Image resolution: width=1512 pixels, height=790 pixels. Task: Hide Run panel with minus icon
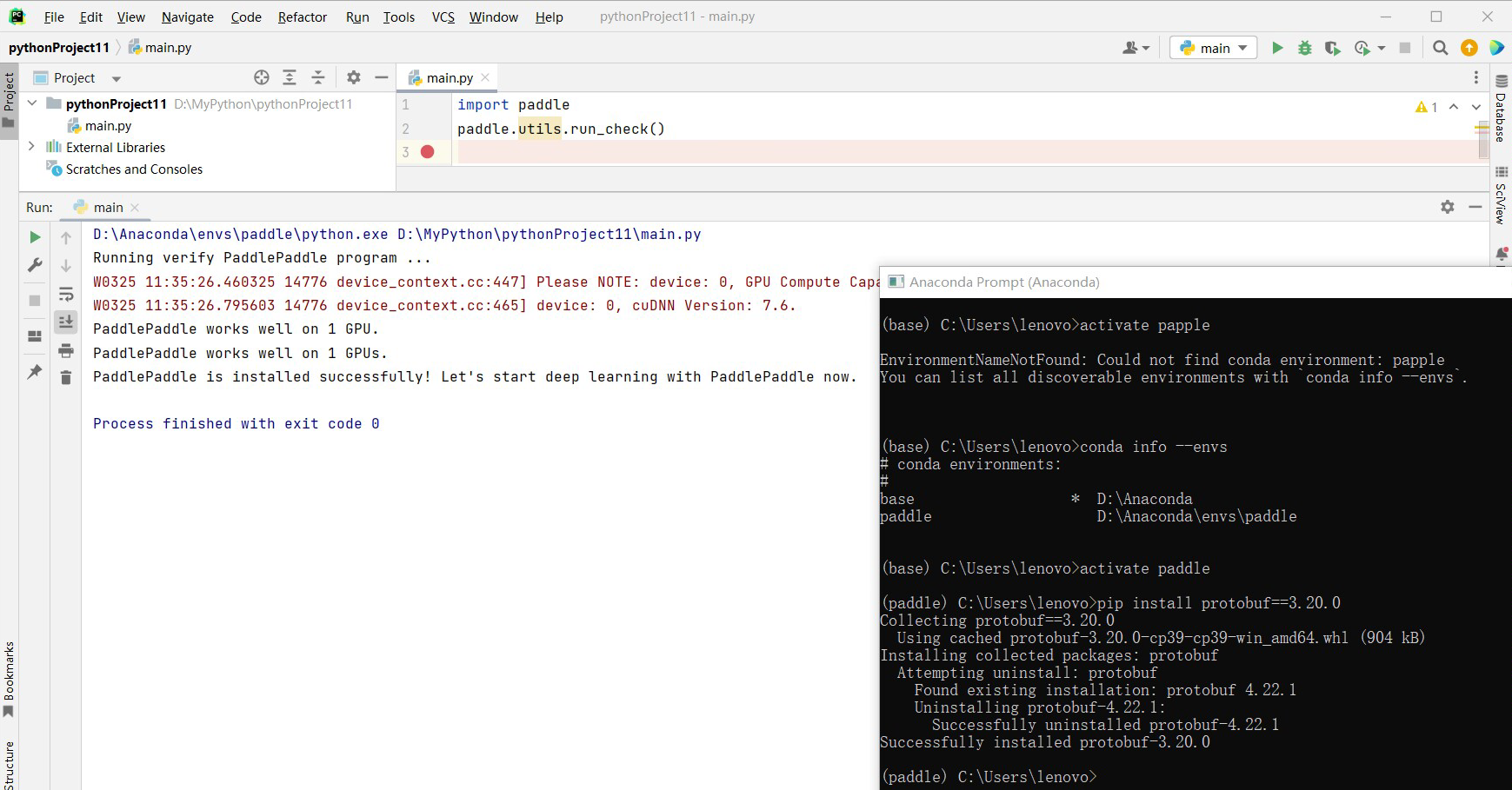point(1475,207)
